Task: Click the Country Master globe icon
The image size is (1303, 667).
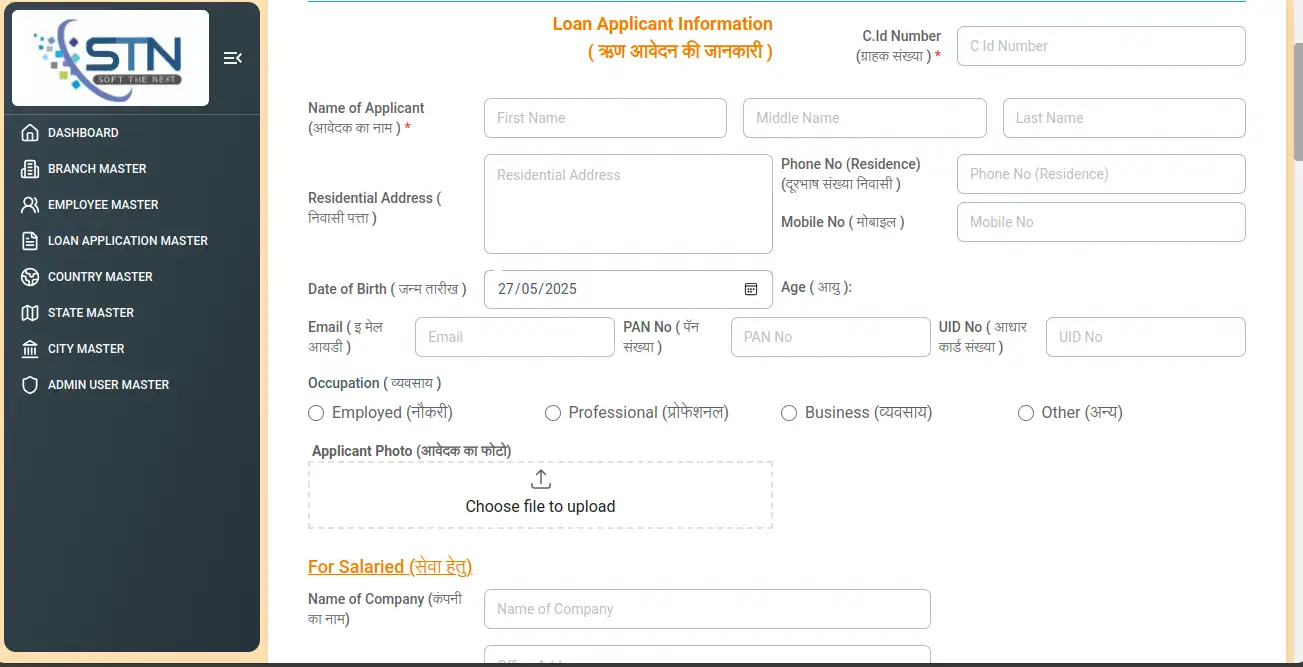Action: 30,277
